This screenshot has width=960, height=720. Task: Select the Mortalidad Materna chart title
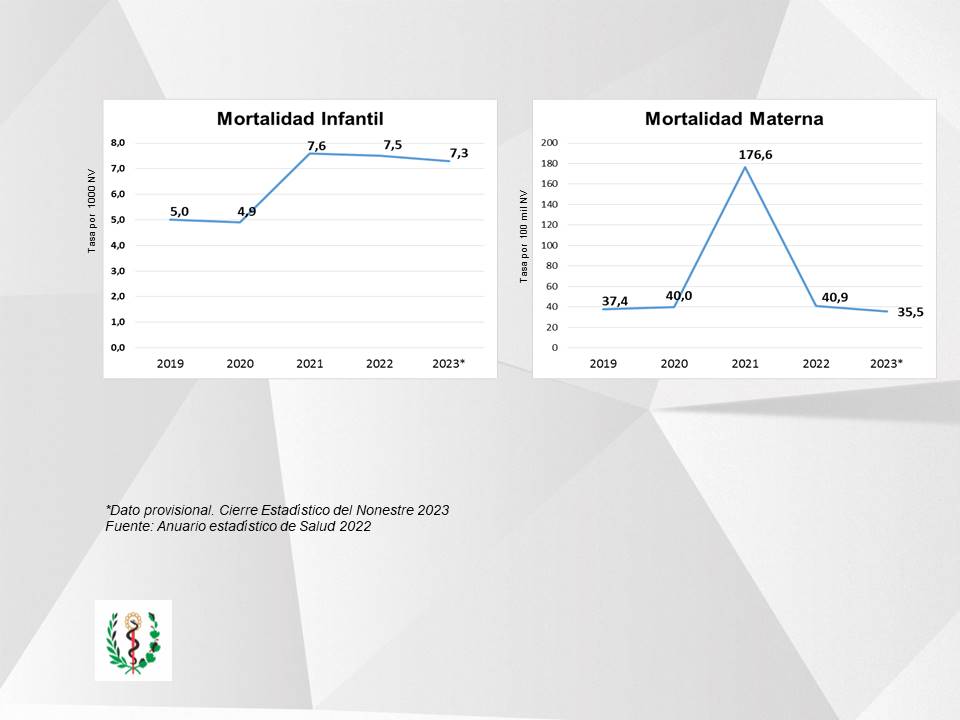[x=734, y=119]
